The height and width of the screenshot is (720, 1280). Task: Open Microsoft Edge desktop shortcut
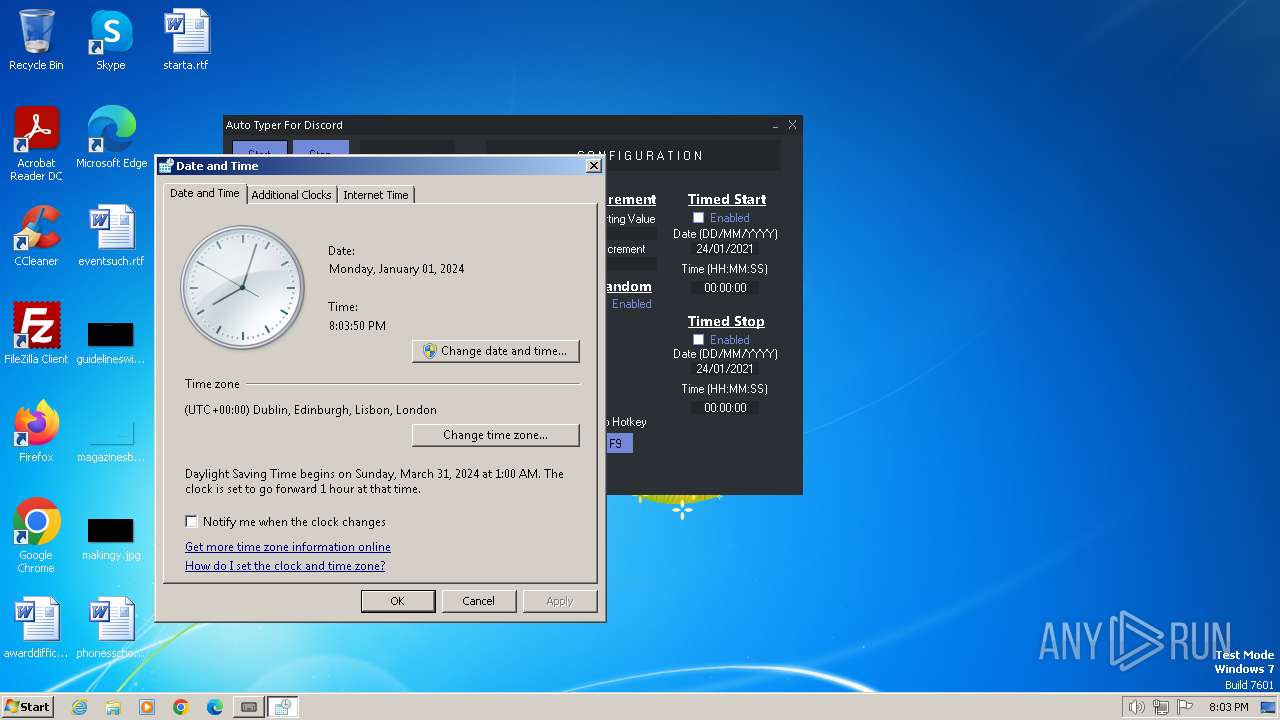[111, 138]
